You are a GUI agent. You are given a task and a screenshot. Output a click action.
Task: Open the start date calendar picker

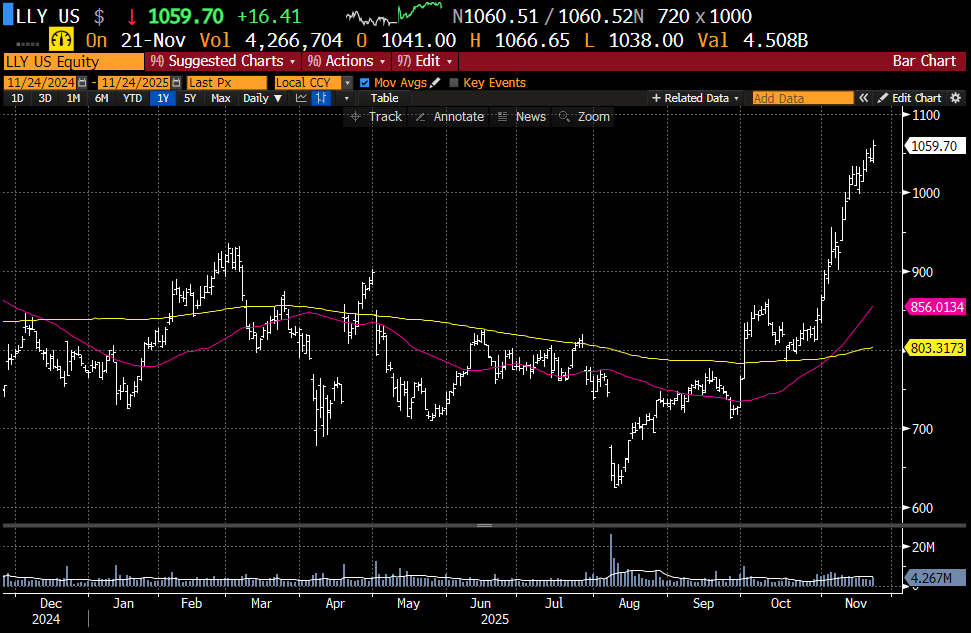coord(82,82)
